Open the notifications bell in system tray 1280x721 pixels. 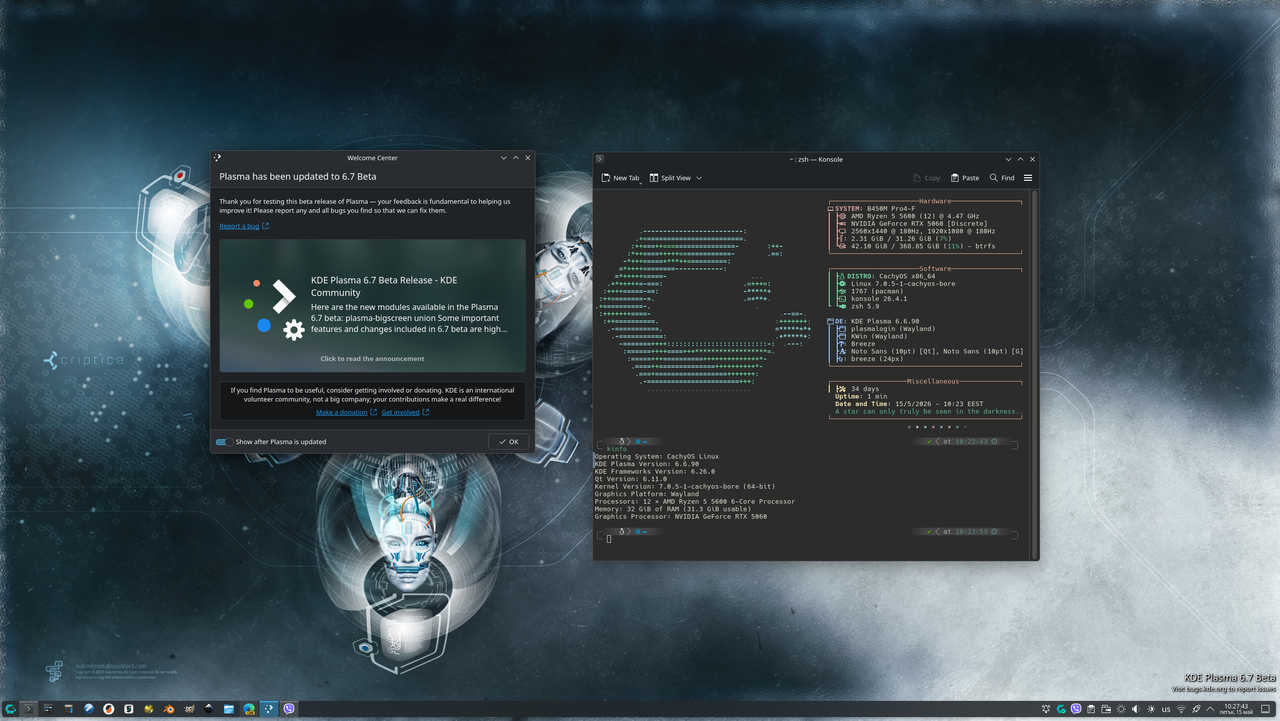[x=1046, y=709]
